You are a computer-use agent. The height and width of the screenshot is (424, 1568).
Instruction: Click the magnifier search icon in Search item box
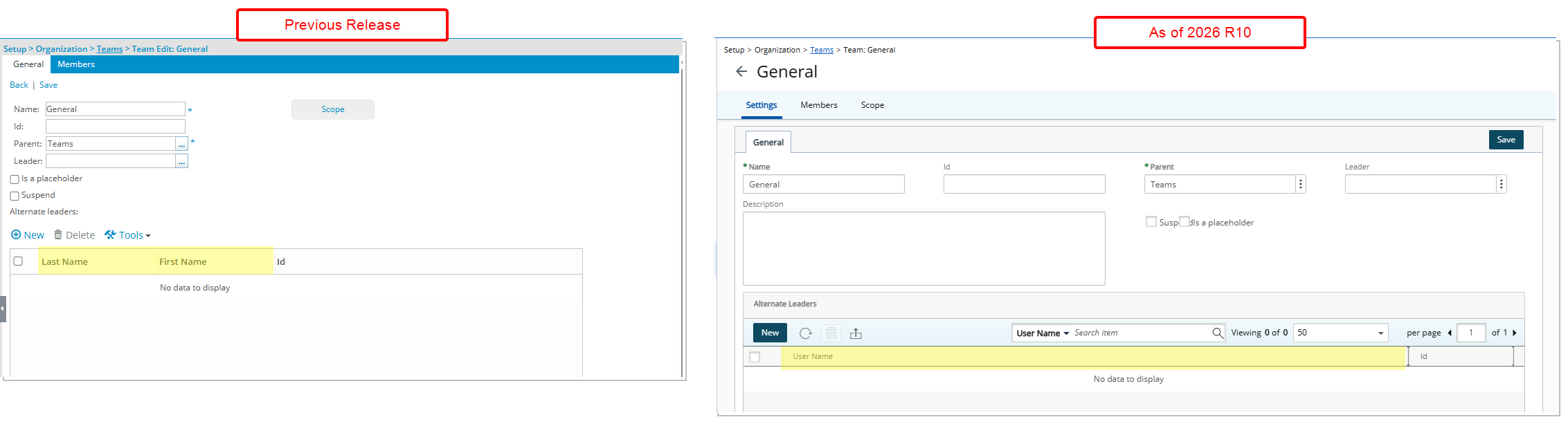(x=1218, y=333)
